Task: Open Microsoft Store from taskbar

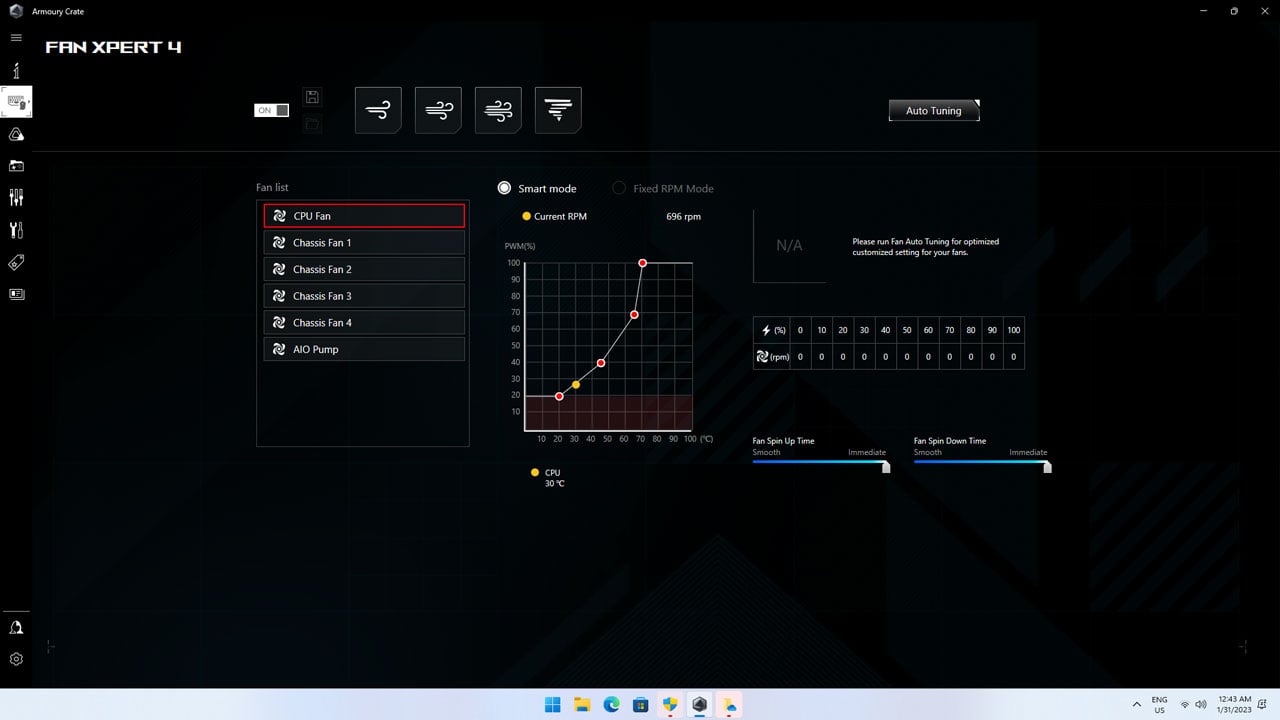Action: pyautogui.click(x=641, y=704)
